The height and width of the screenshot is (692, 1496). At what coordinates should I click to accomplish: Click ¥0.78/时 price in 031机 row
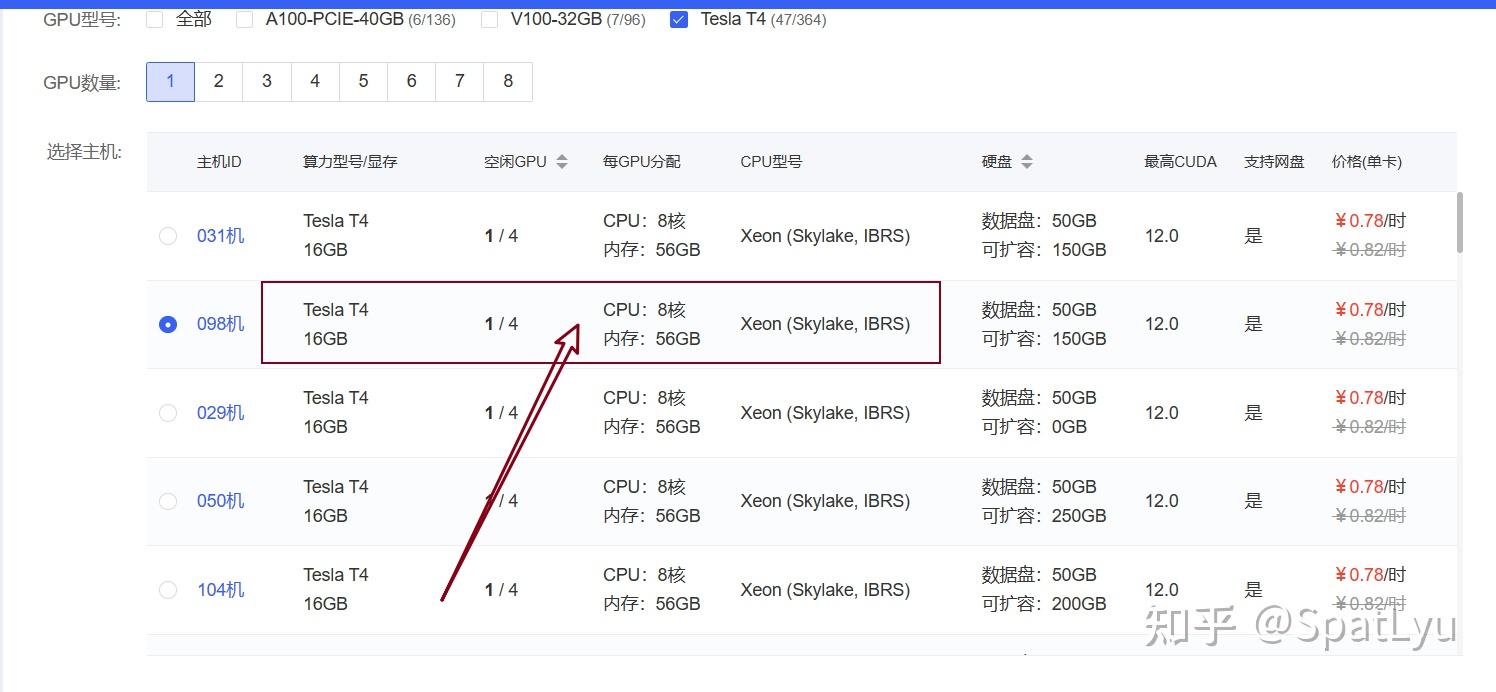coord(1370,221)
